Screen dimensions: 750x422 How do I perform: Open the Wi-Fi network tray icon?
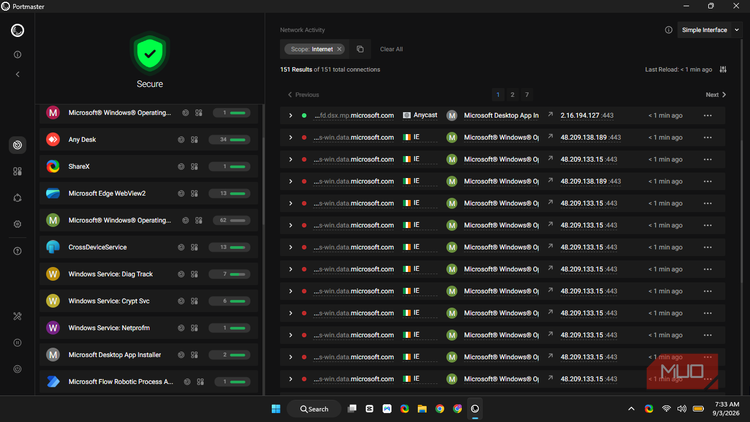[666, 409]
